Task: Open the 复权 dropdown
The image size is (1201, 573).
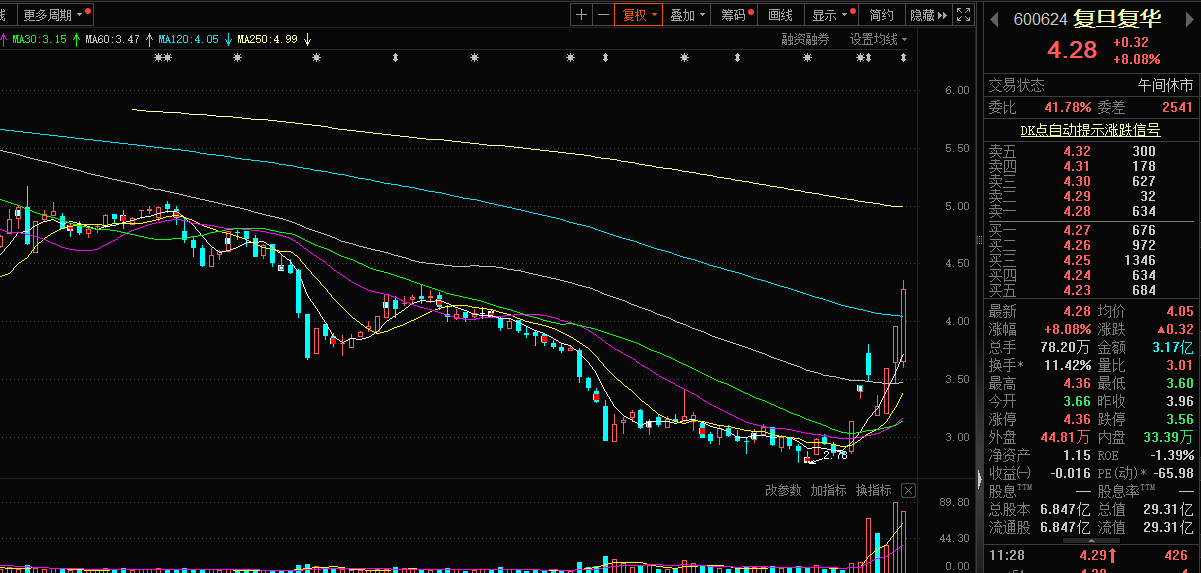Action: pyautogui.click(x=638, y=14)
